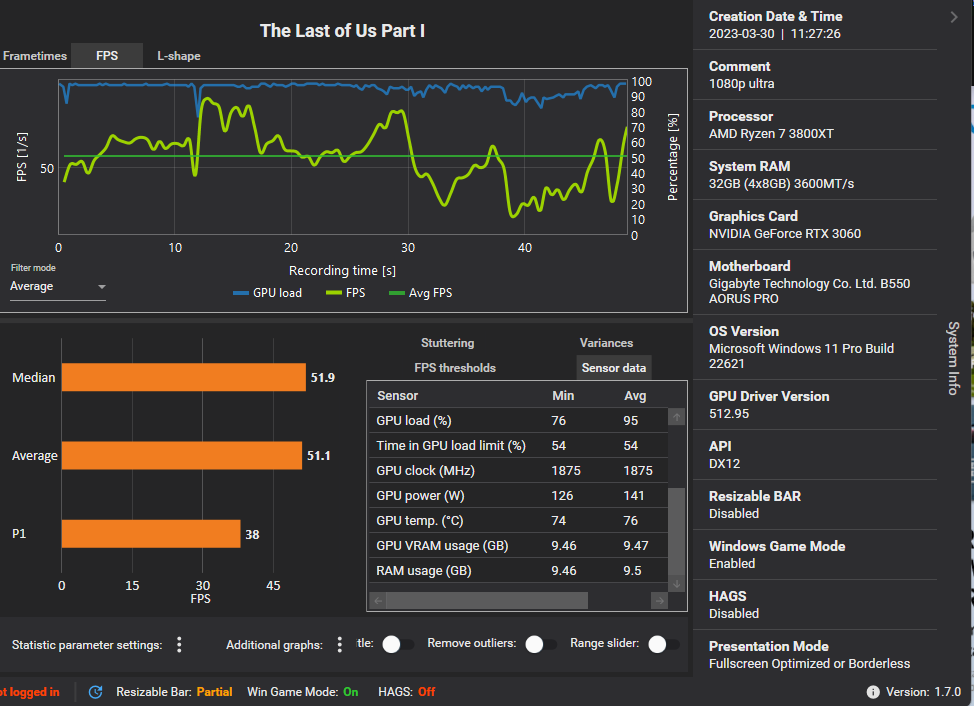The image size is (974, 706).
Task: Click the sensor table horizontal scrollbar thumb
Action: tap(486, 600)
